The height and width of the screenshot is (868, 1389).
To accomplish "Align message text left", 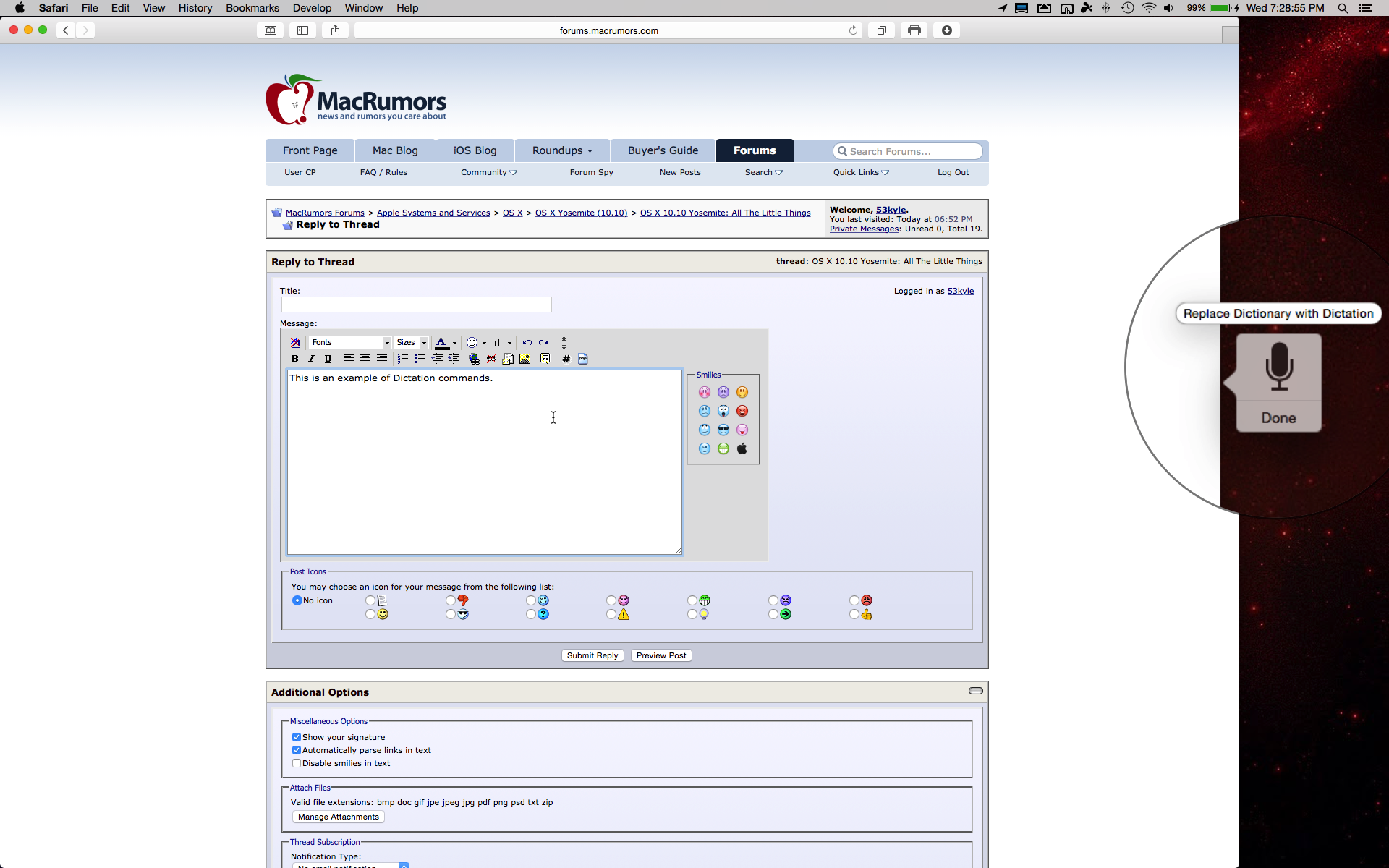I will pos(348,359).
